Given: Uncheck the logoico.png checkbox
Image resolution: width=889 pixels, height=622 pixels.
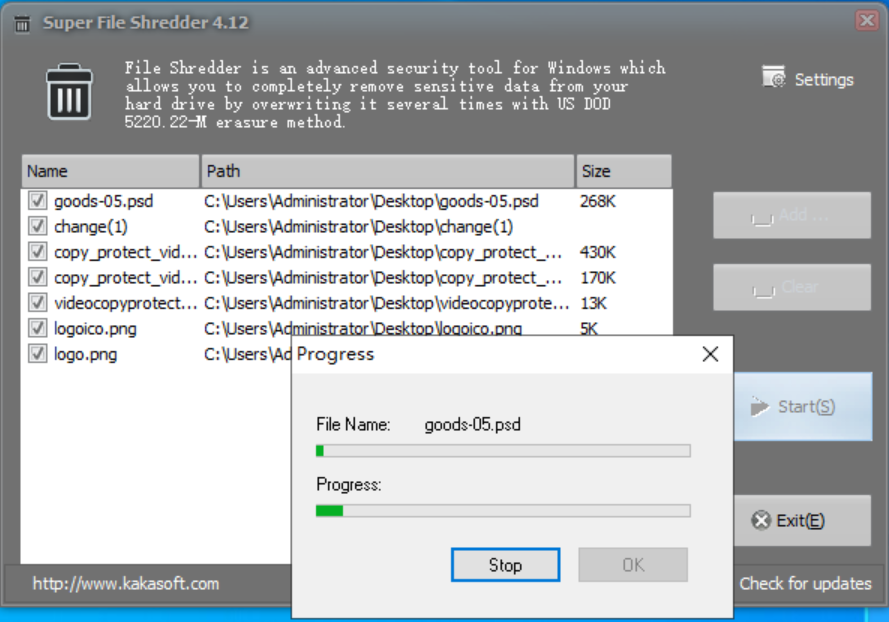Looking at the screenshot, I should [x=37, y=328].
